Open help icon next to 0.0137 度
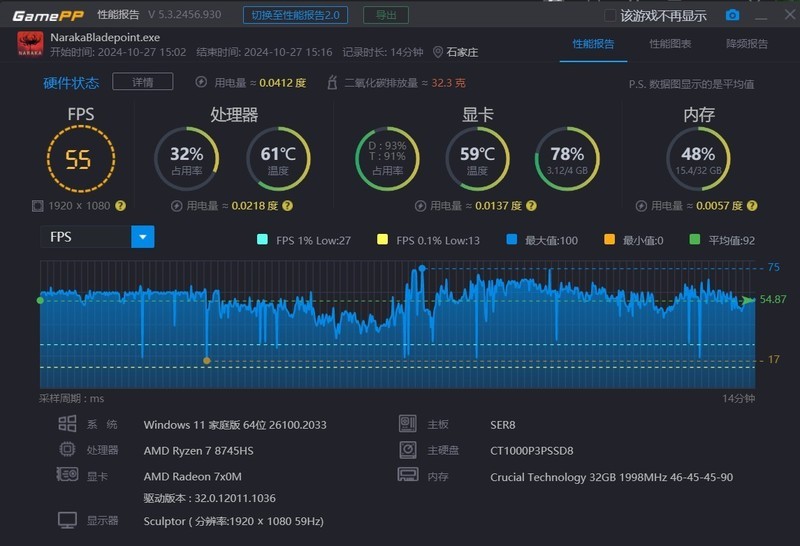This screenshot has height=546, width=800. click(531, 206)
